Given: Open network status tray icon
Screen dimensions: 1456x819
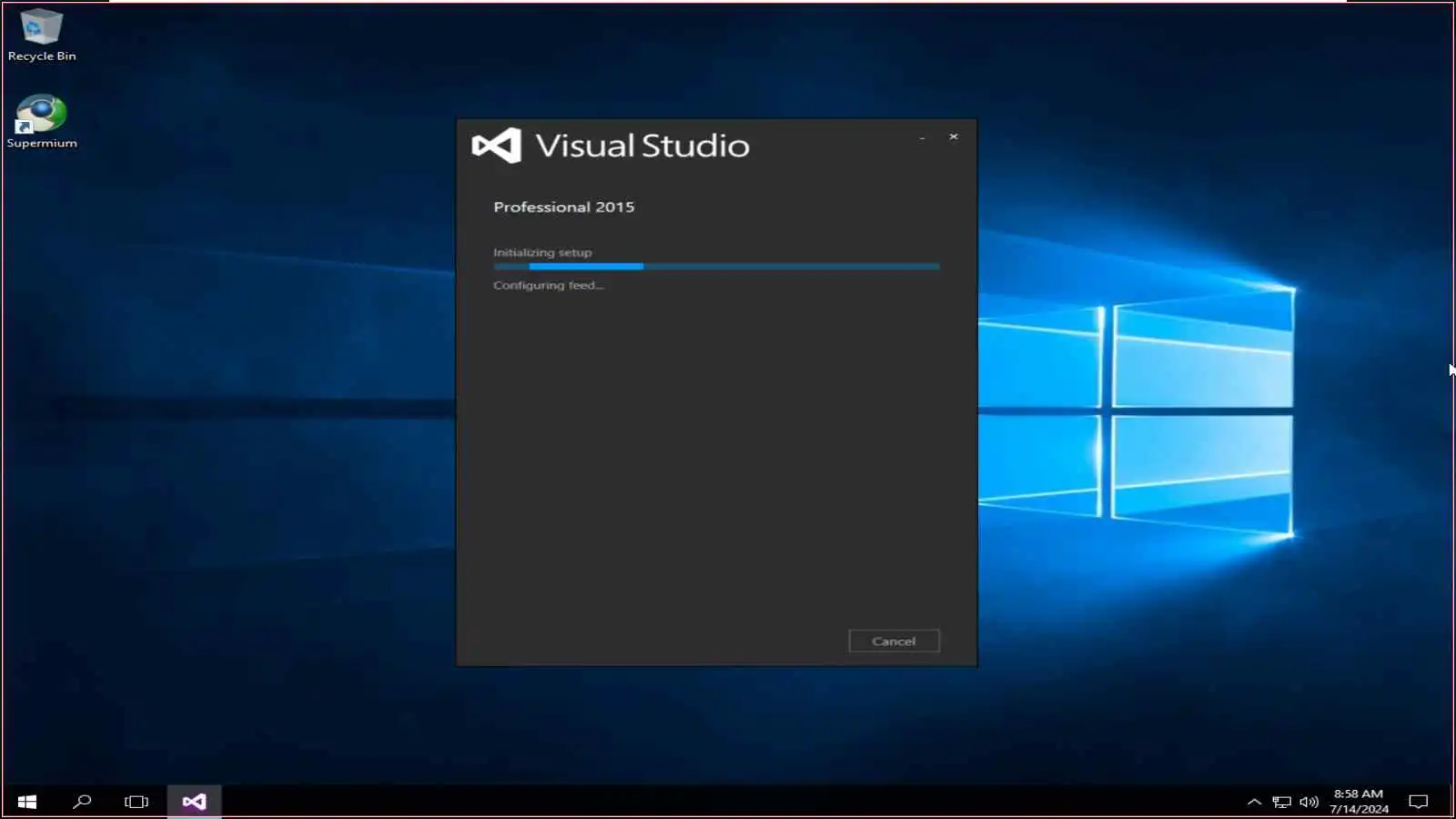Looking at the screenshot, I should pos(1281,802).
